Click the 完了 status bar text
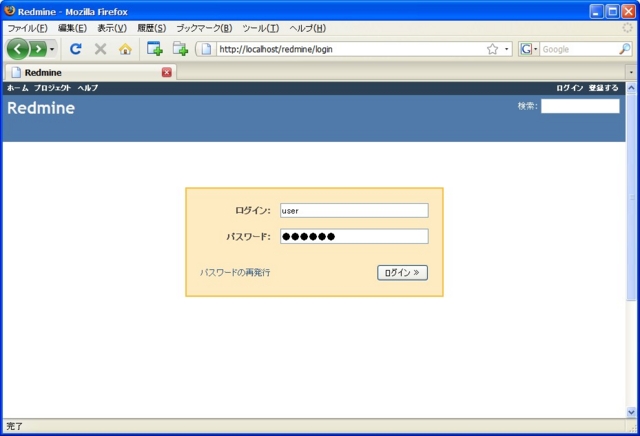The image size is (640, 436). point(15,426)
